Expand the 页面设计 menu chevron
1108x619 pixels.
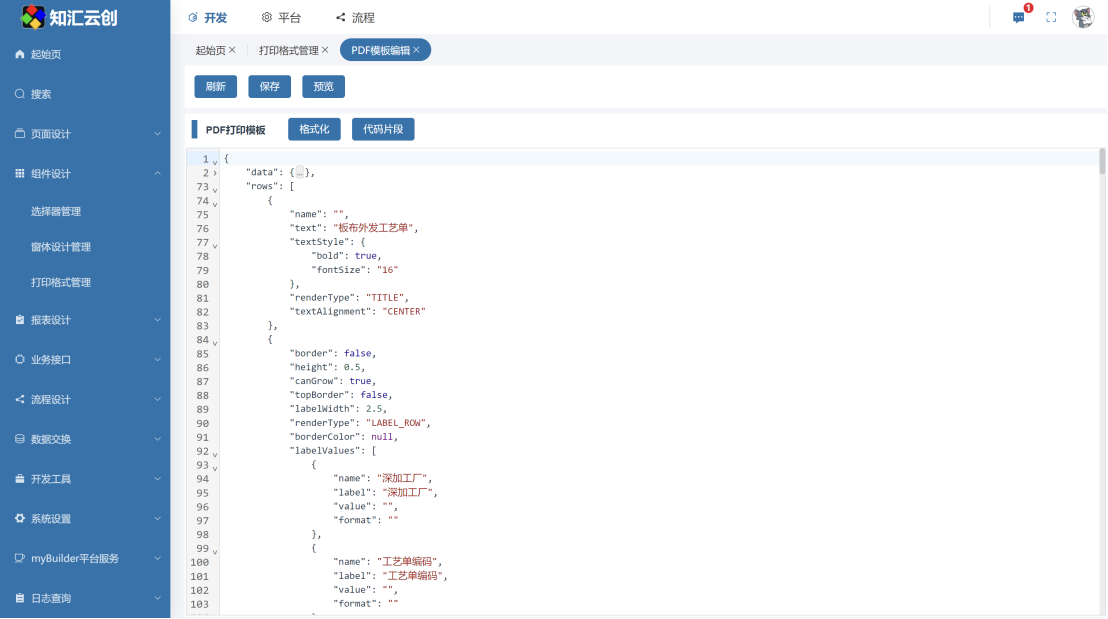pos(158,134)
